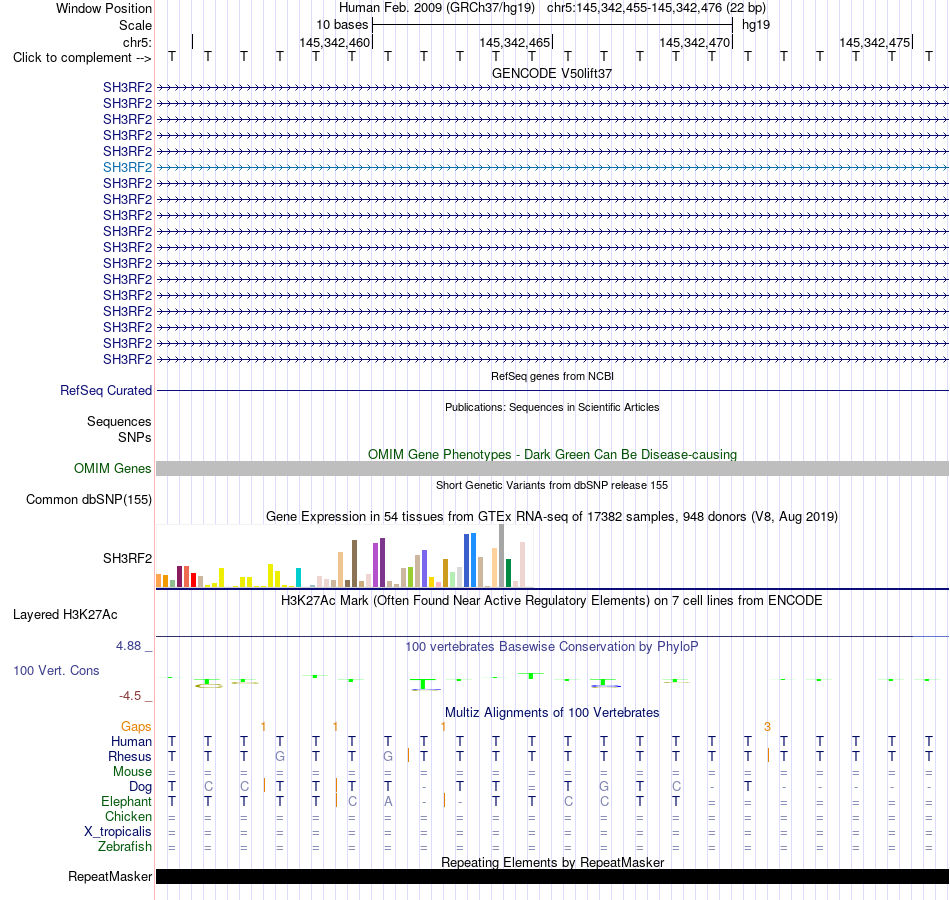The image size is (950, 900).
Task: Select the "Zebrafish" species row label
Action: click(125, 846)
